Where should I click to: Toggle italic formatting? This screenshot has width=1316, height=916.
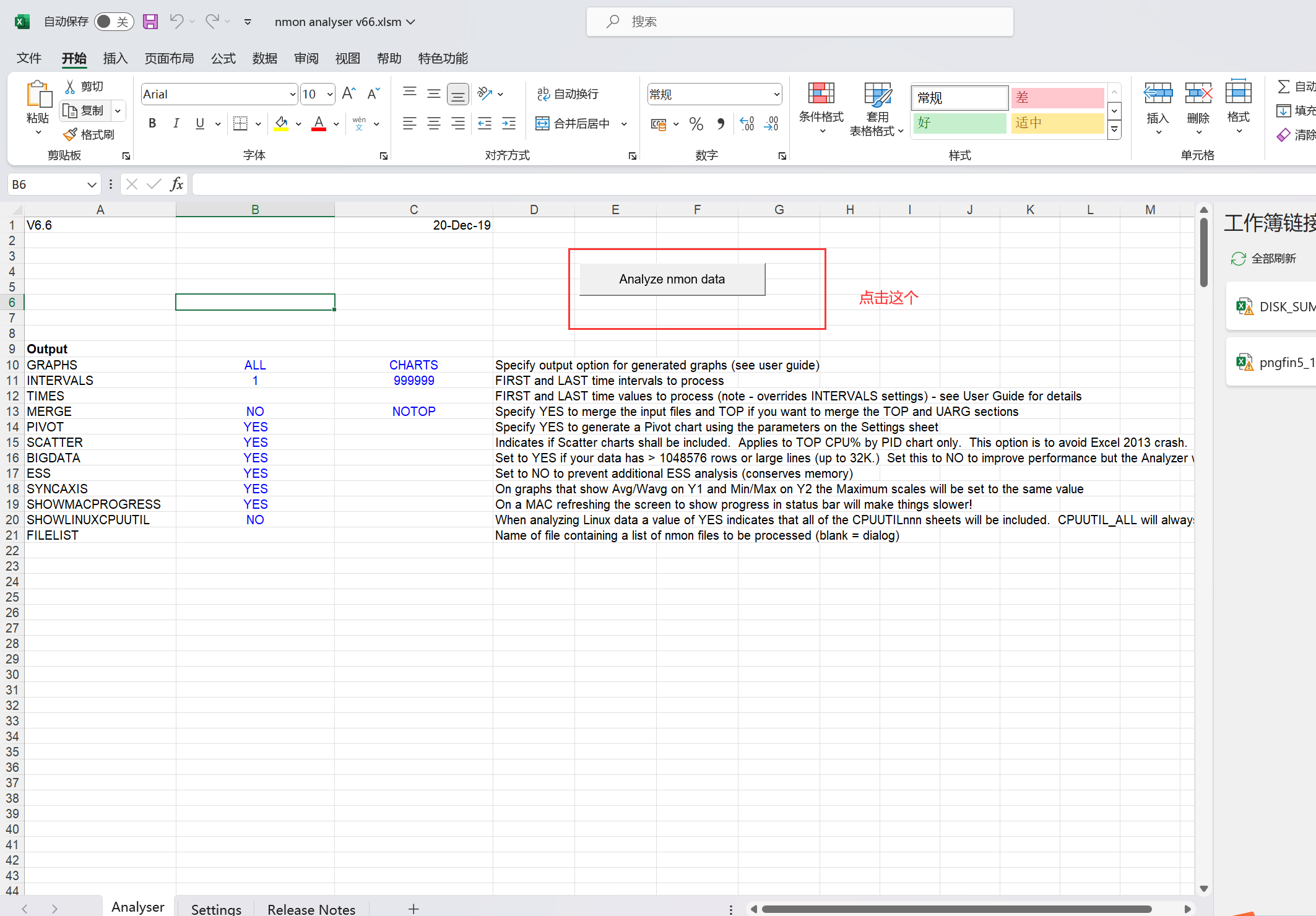176,124
